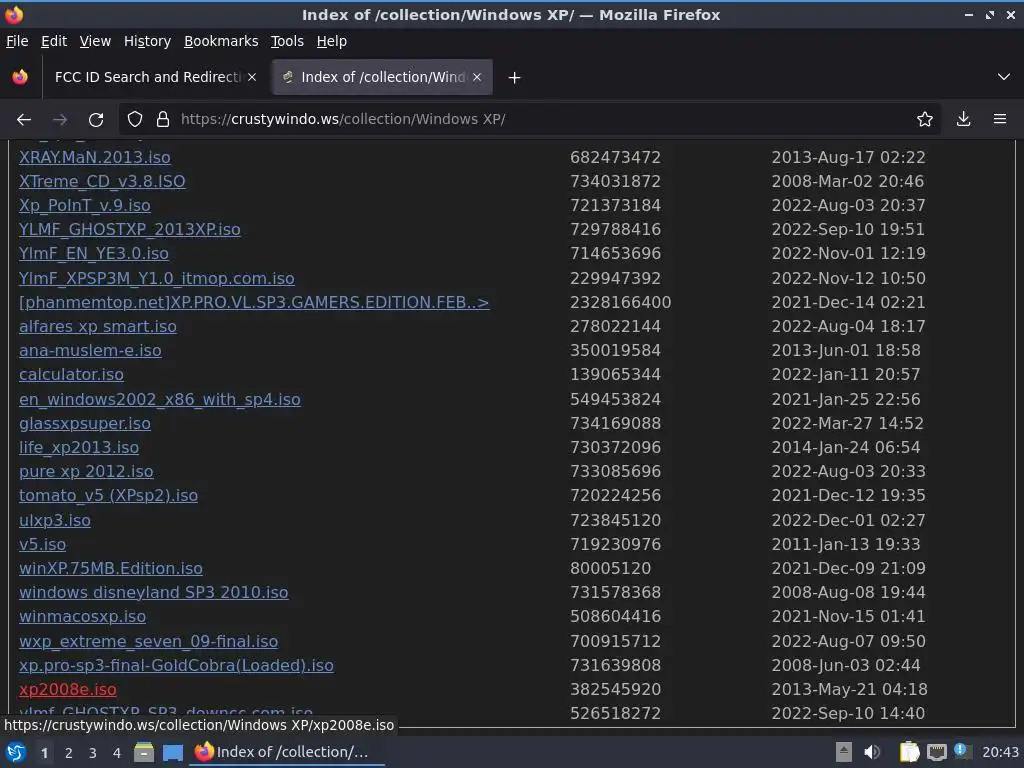Click wxp_extreme_seven_09-final.iso link

148,642
